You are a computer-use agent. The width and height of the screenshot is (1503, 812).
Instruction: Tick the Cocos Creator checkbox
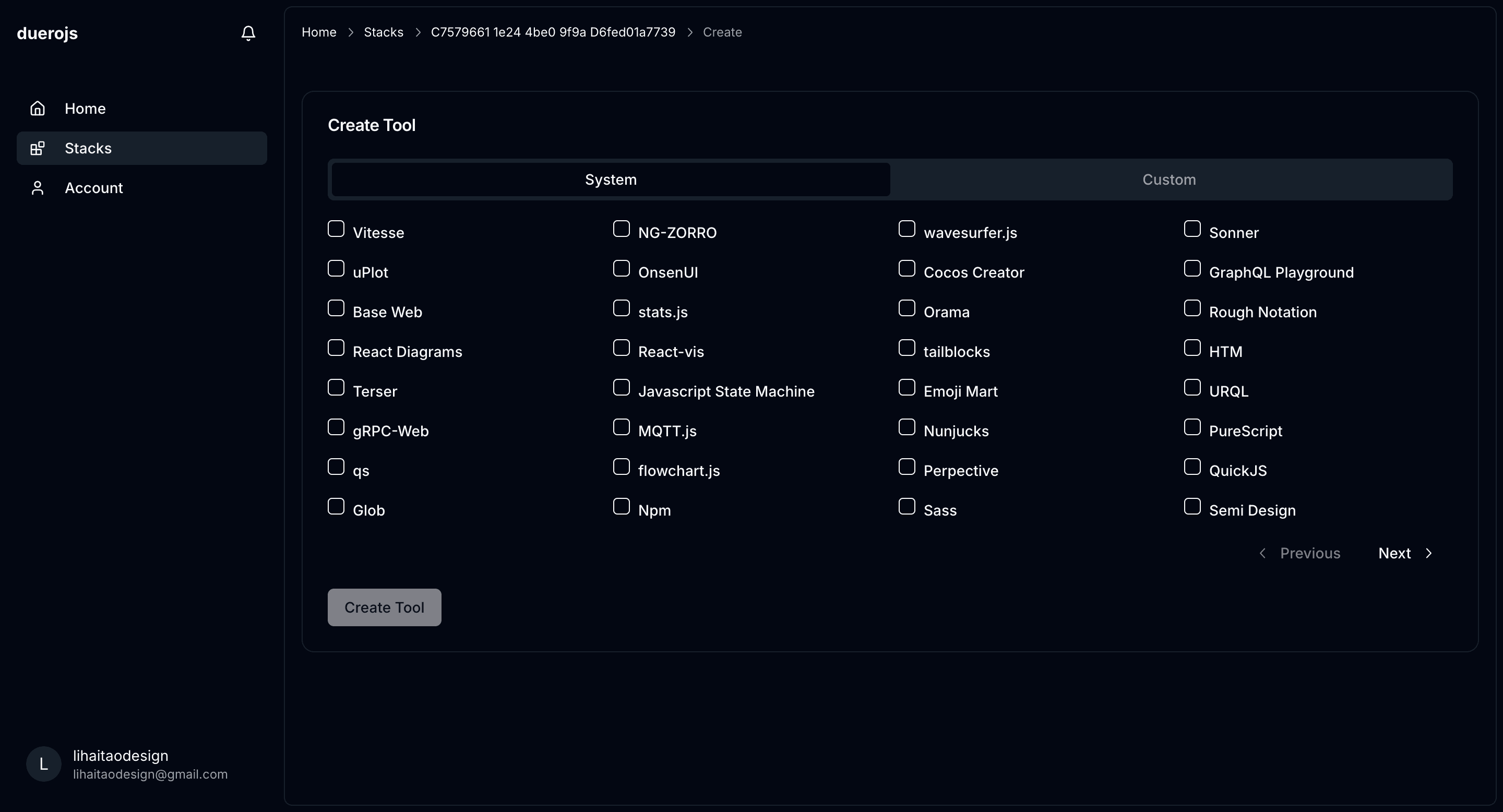pos(906,268)
